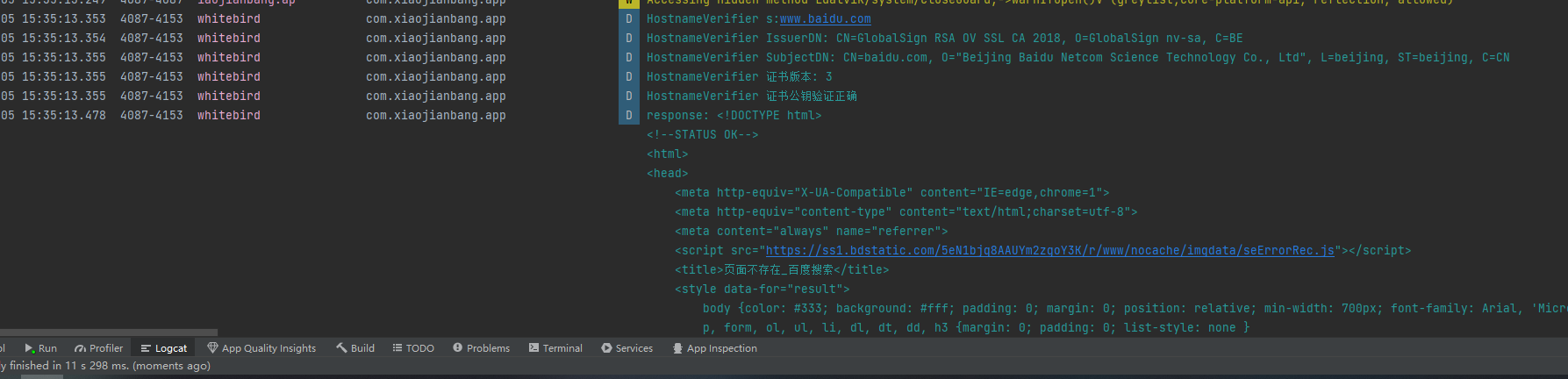Click the D level badge on the IssuerDN row
The image size is (1568, 379).
point(628,38)
